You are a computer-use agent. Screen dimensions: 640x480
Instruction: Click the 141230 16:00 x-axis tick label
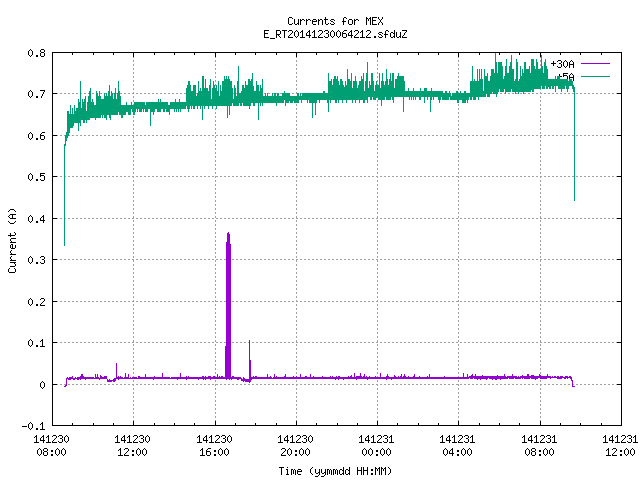point(214,446)
